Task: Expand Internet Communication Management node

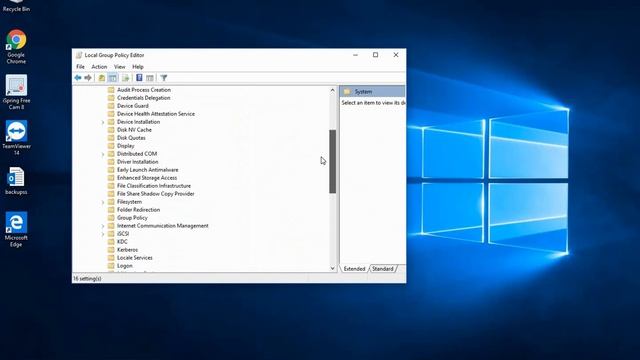Action: click(x=103, y=226)
